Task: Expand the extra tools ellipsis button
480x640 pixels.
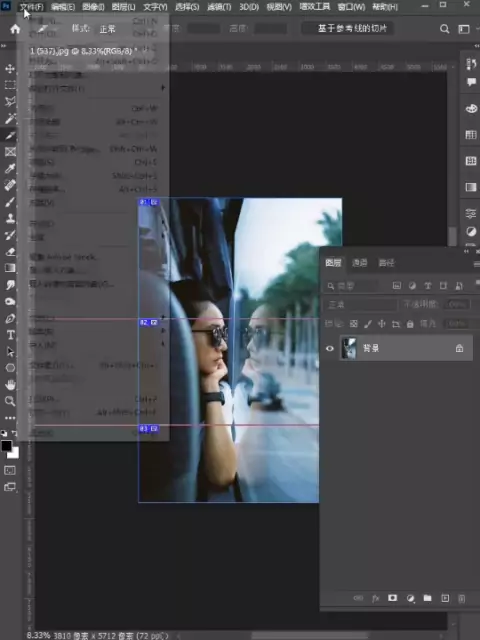Action: tap(10, 418)
